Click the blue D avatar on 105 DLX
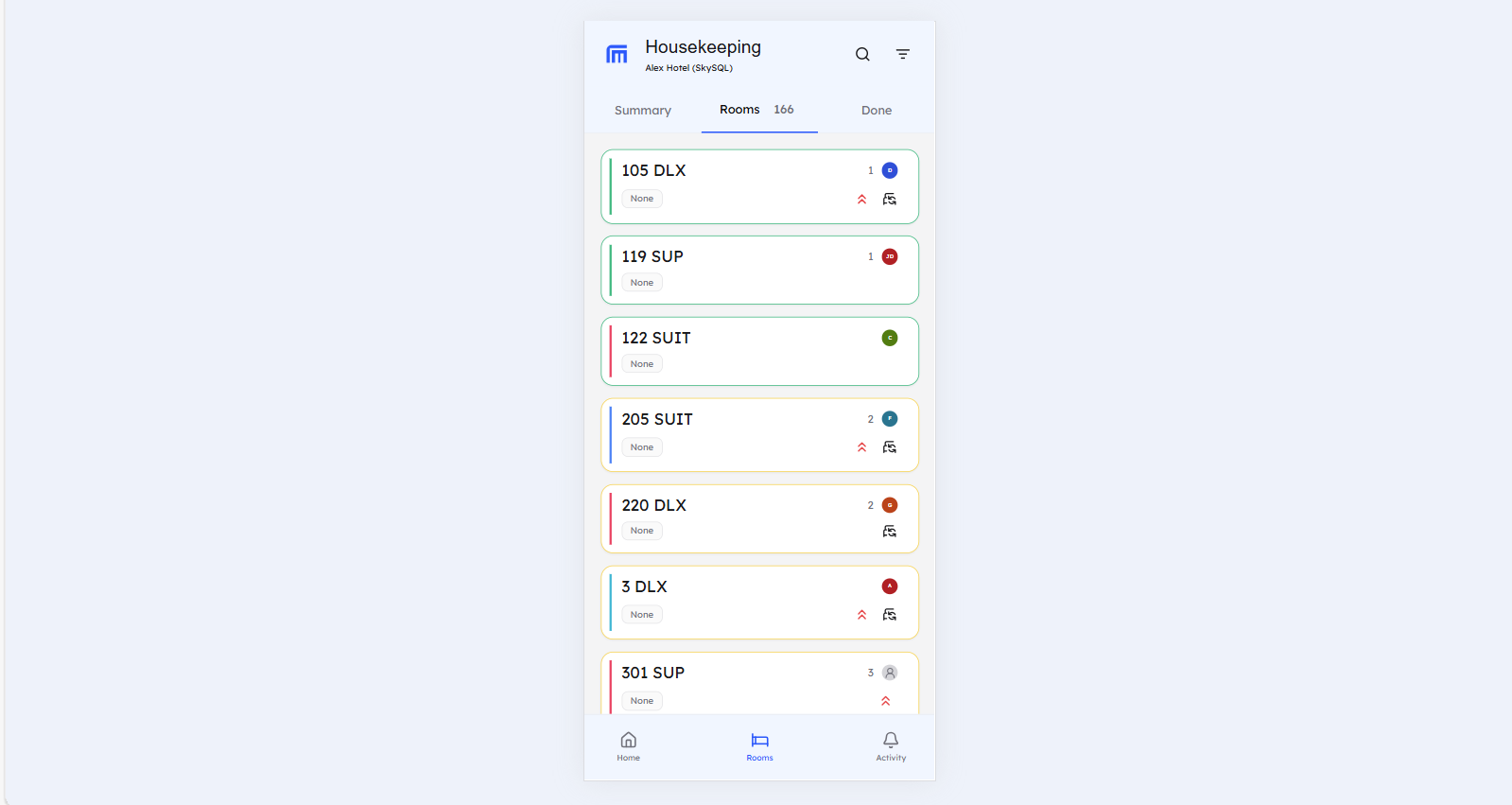 (888, 170)
